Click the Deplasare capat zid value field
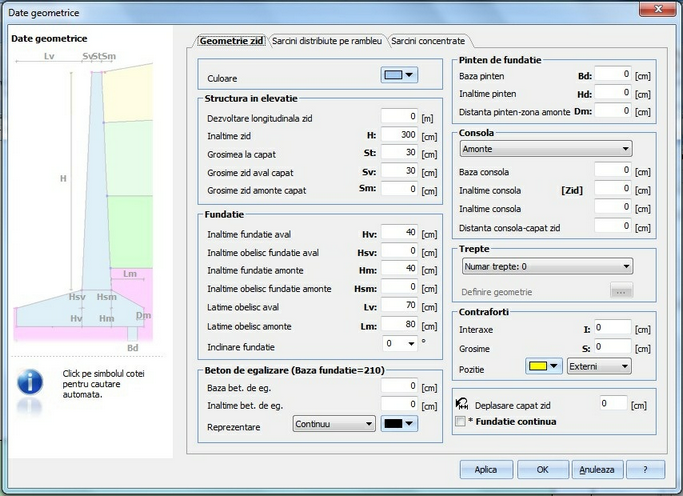Screen dimensions: 683x496 click(614, 403)
